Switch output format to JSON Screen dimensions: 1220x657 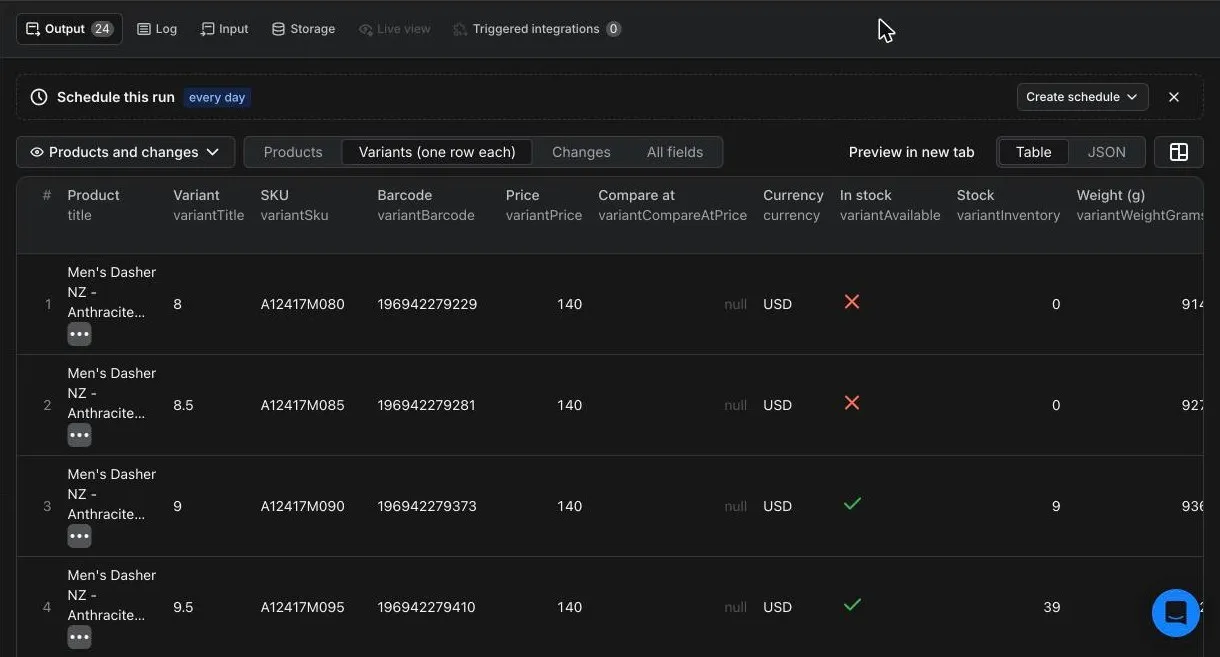pos(1106,152)
